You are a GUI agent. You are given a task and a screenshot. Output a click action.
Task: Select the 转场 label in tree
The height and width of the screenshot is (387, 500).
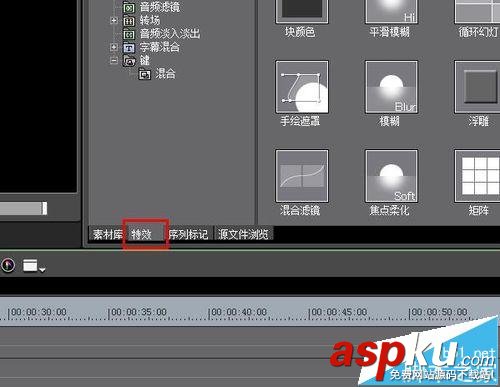(150, 20)
